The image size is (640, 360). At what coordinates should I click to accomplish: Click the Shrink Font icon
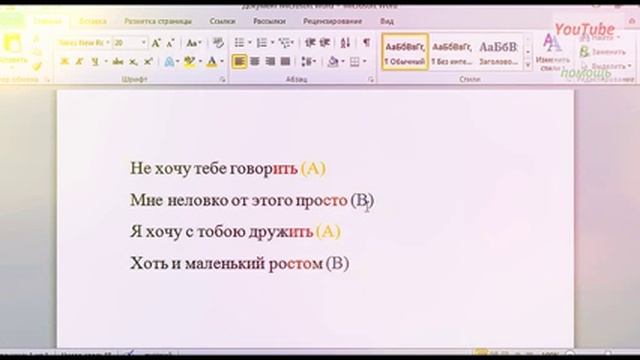pos(171,43)
